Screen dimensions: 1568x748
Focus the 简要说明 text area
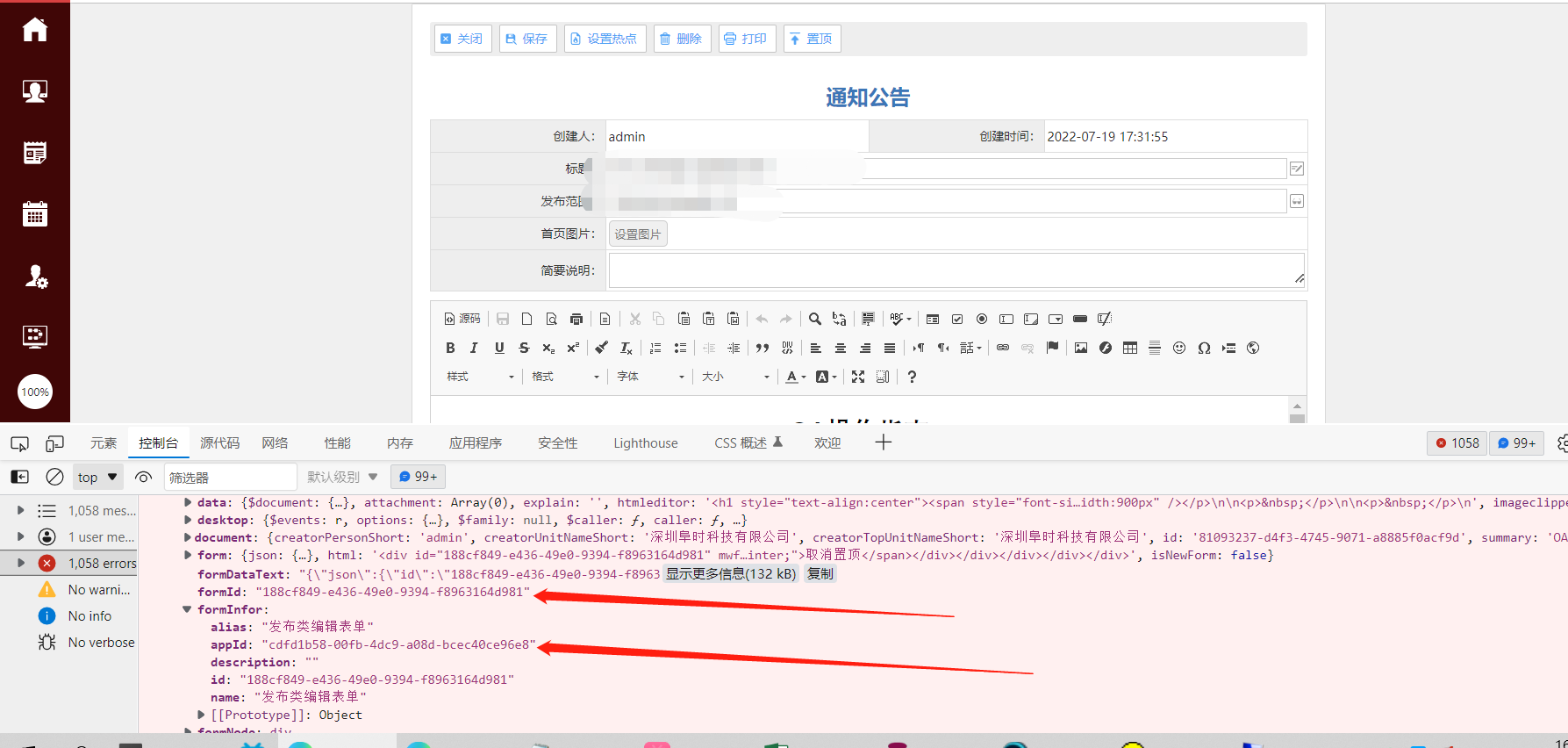pyautogui.click(x=956, y=270)
